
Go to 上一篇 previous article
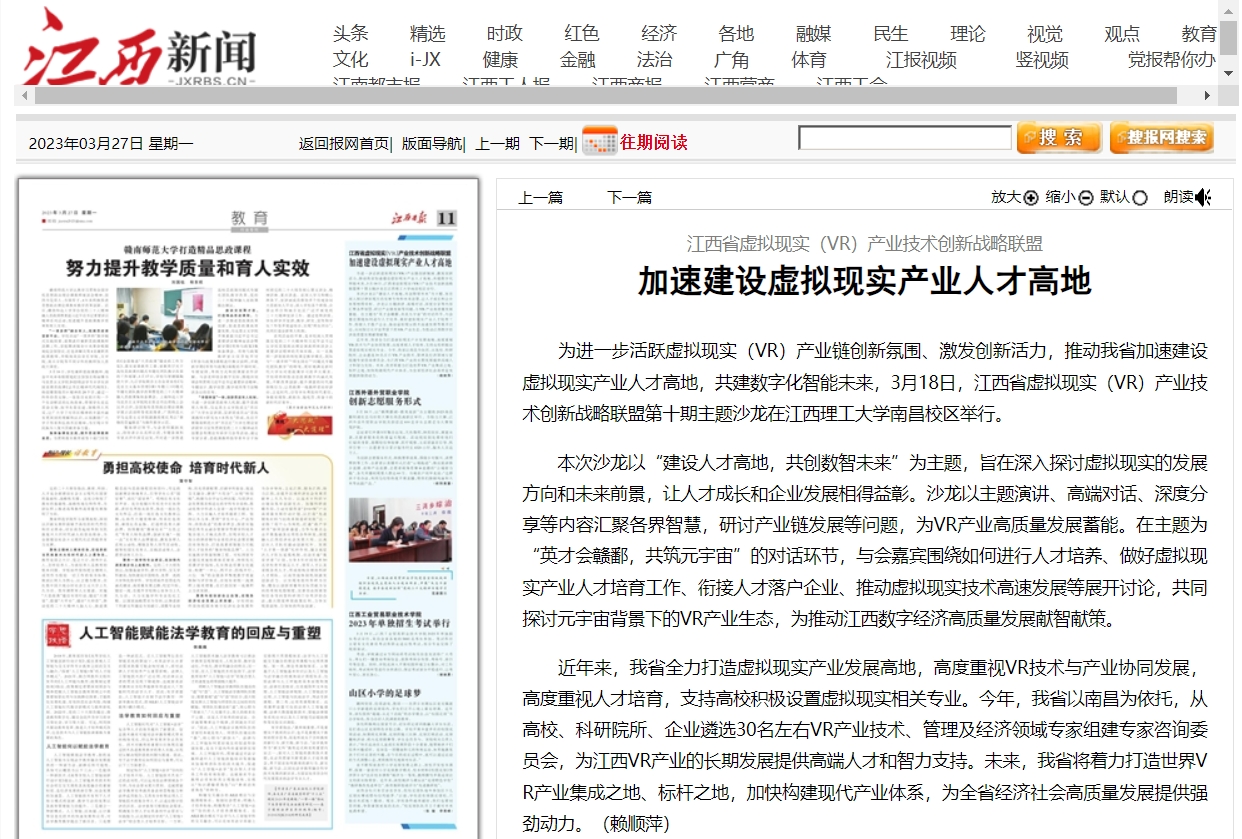click(540, 198)
